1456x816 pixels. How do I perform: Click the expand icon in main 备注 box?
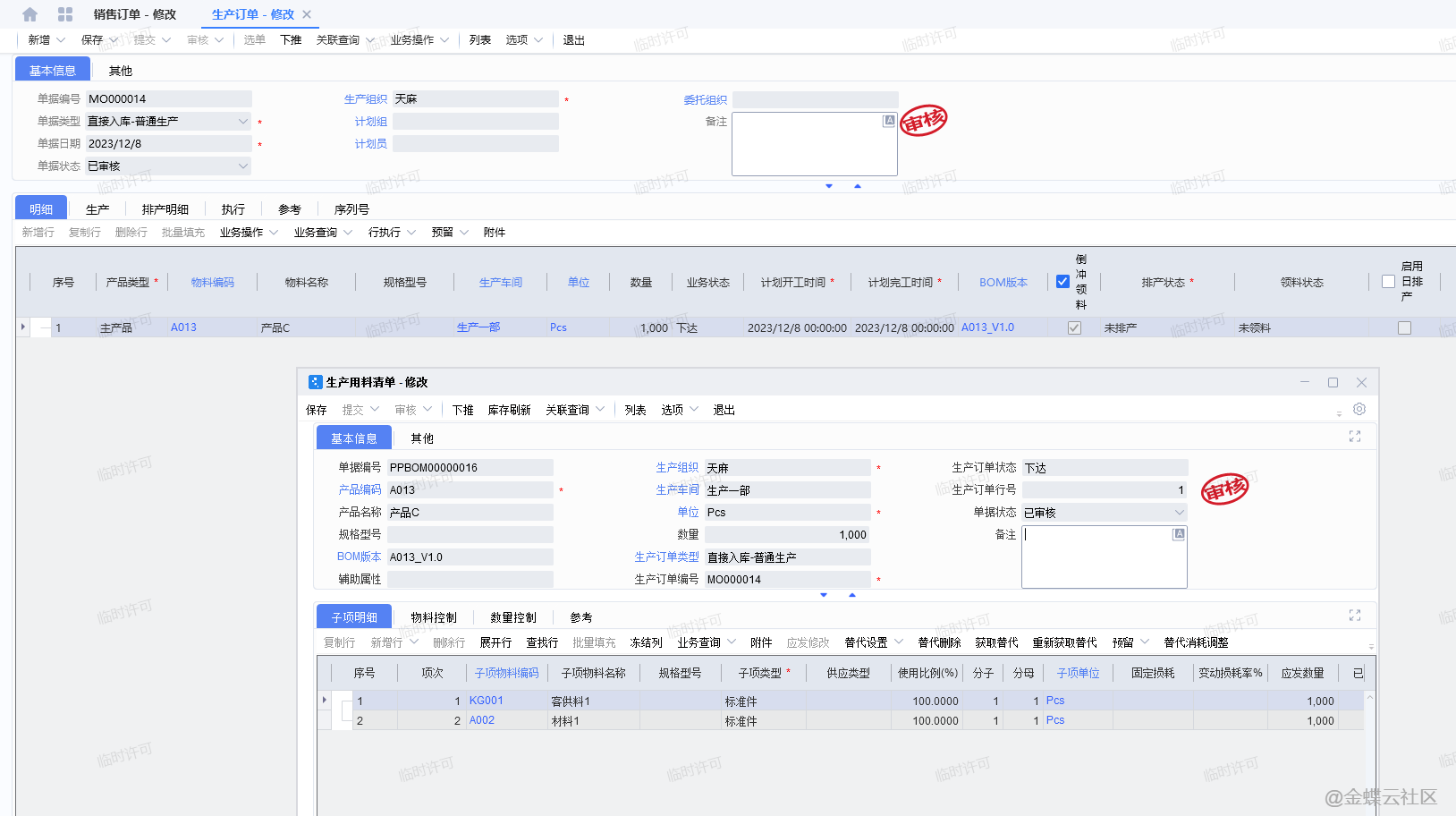click(889, 121)
